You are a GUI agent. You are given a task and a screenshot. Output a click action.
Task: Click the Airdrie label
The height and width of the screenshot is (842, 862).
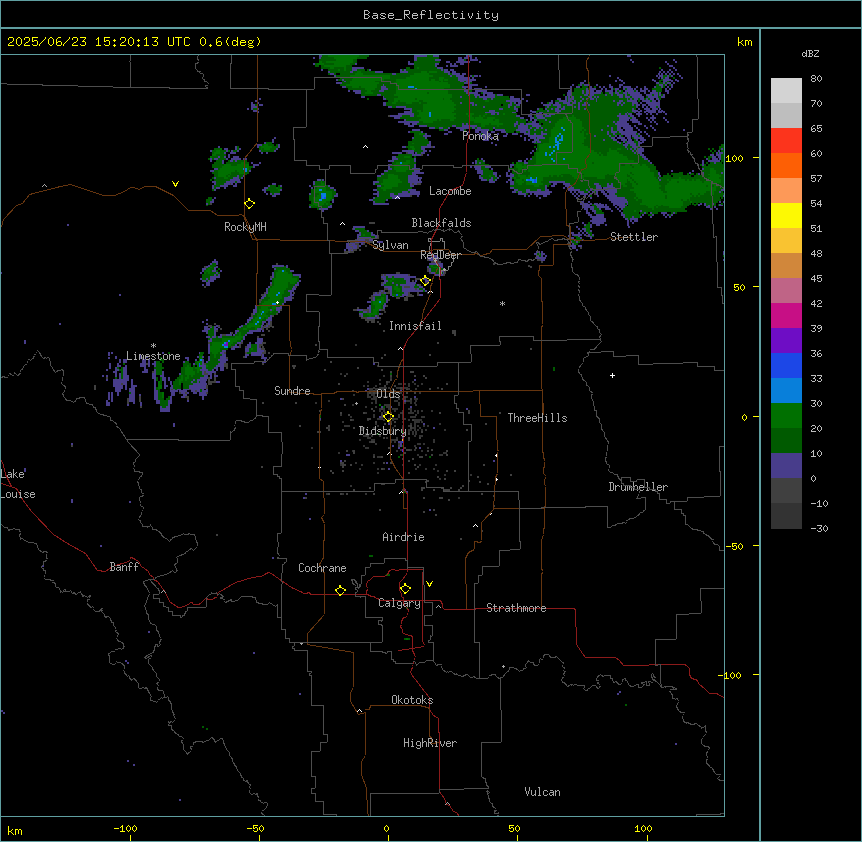click(403, 537)
